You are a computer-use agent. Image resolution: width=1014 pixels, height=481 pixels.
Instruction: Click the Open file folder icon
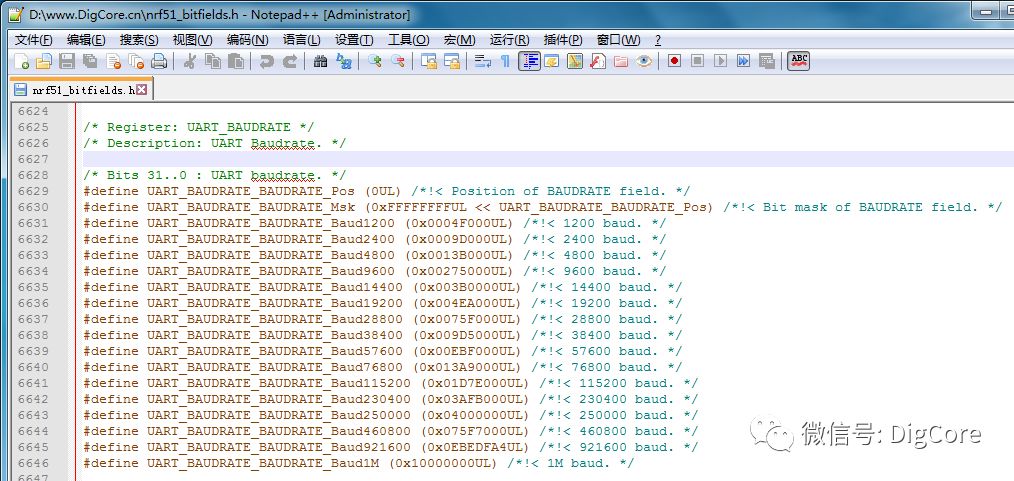tap(43, 61)
